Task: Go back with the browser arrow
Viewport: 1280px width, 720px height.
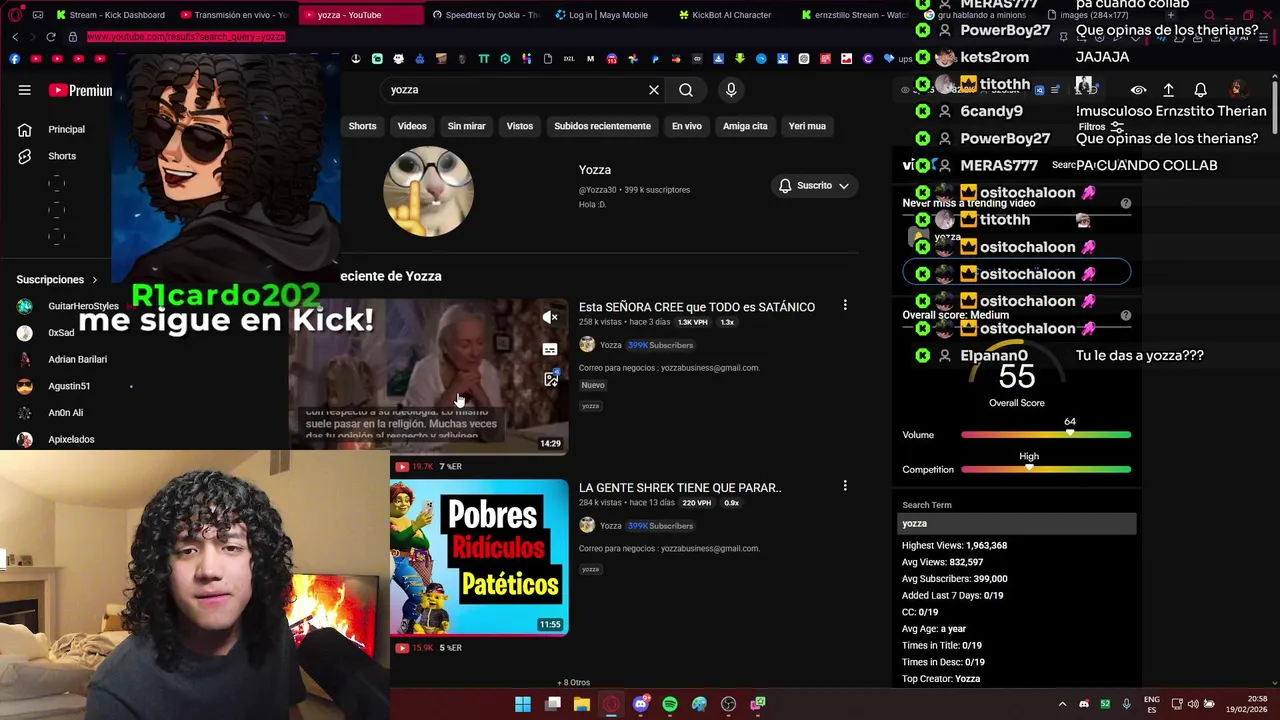Action: [x=15, y=37]
